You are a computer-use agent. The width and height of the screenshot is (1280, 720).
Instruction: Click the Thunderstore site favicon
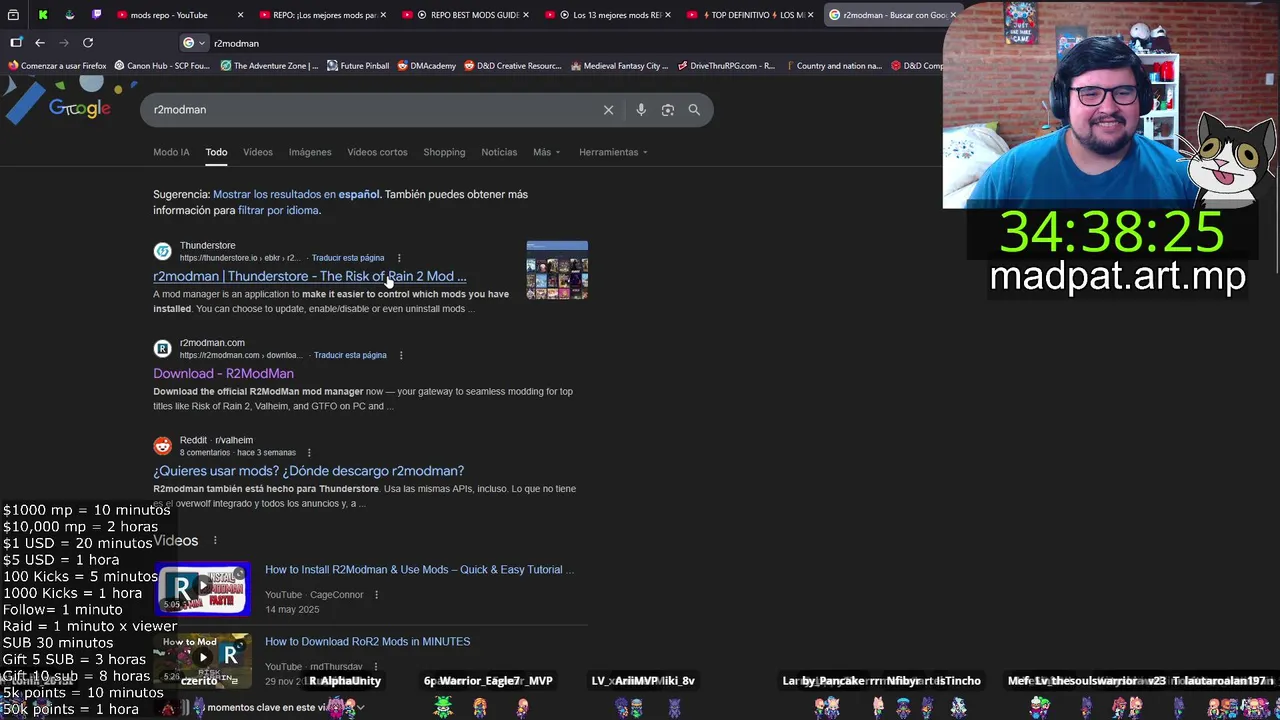[162, 251]
